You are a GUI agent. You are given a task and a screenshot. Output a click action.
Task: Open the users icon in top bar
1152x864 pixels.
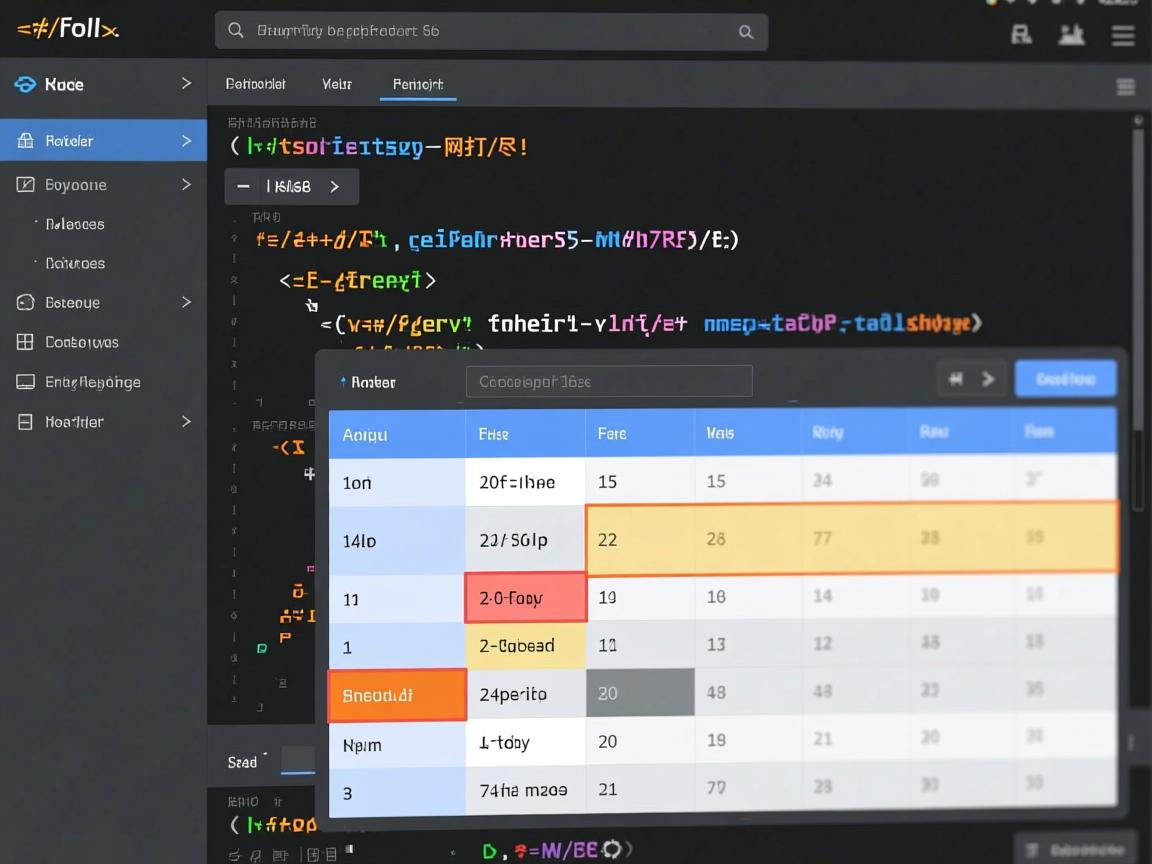coord(1071,35)
